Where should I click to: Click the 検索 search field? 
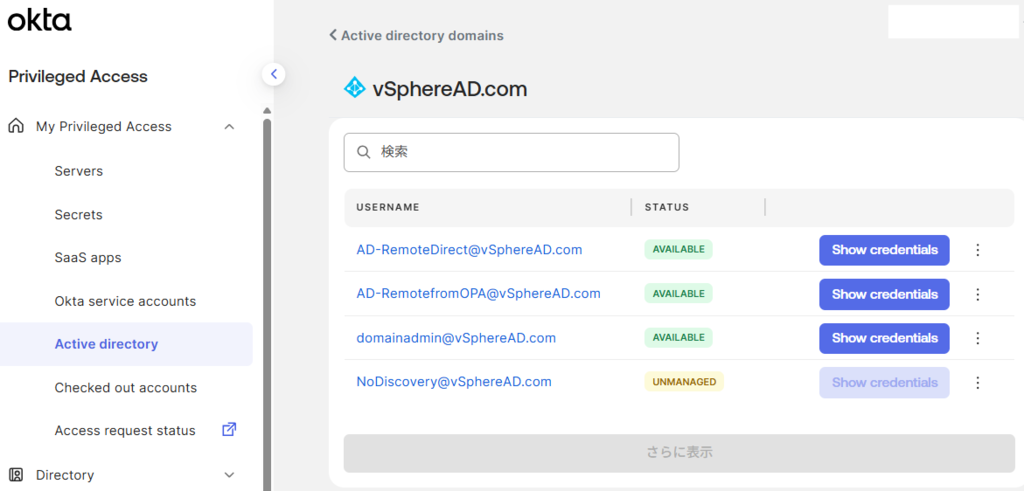pos(511,152)
